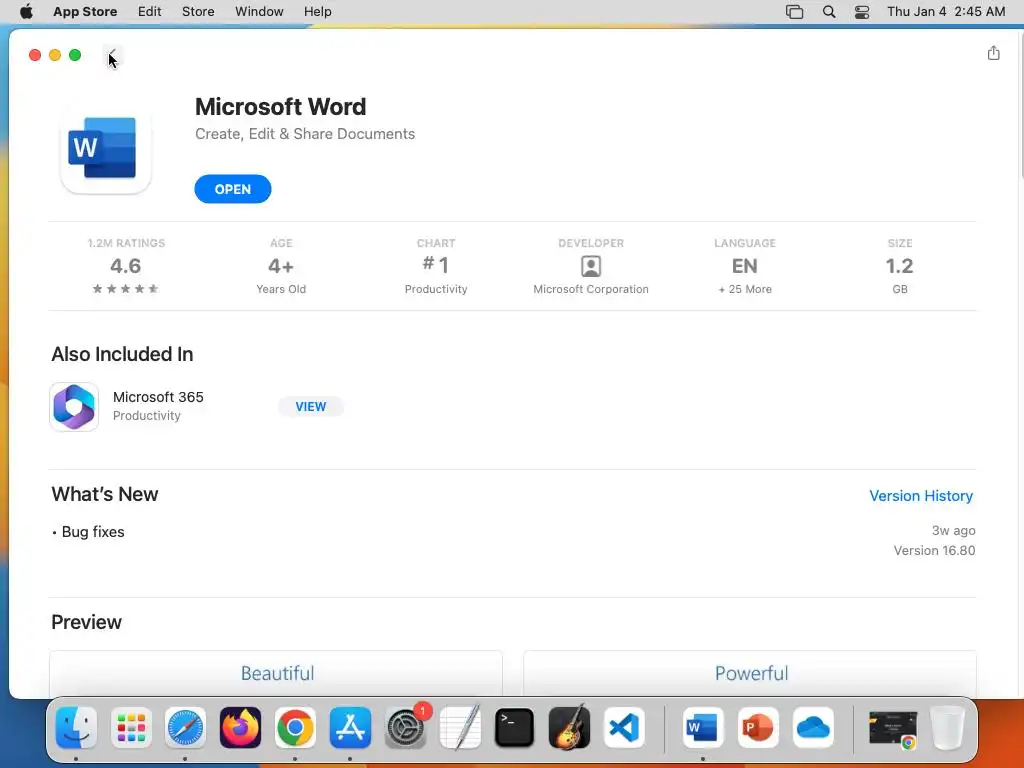Viewport: 1024px width, 768px height.
Task: Click the developer person icon
Action: 590,266
